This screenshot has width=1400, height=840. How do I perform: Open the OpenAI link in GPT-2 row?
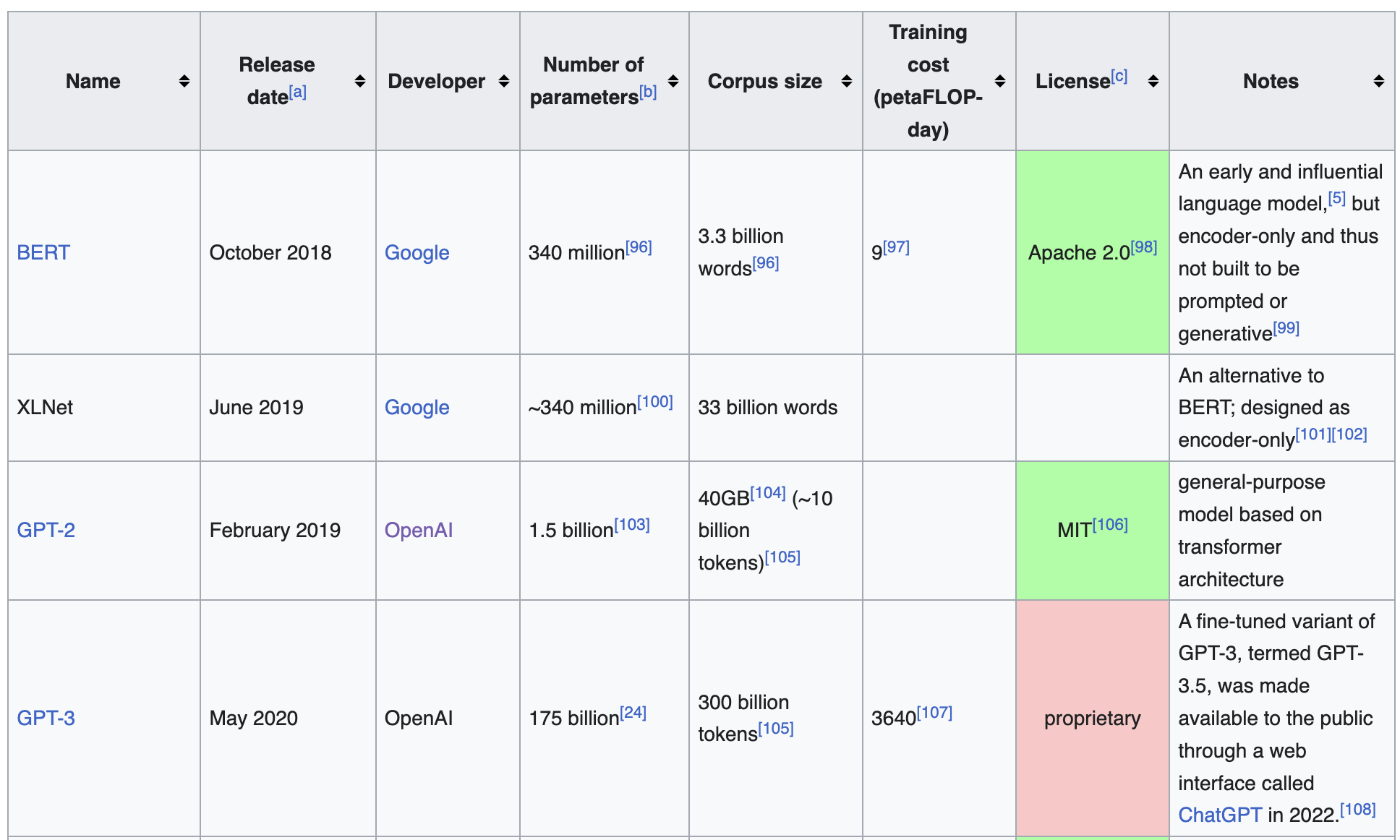click(418, 530)
